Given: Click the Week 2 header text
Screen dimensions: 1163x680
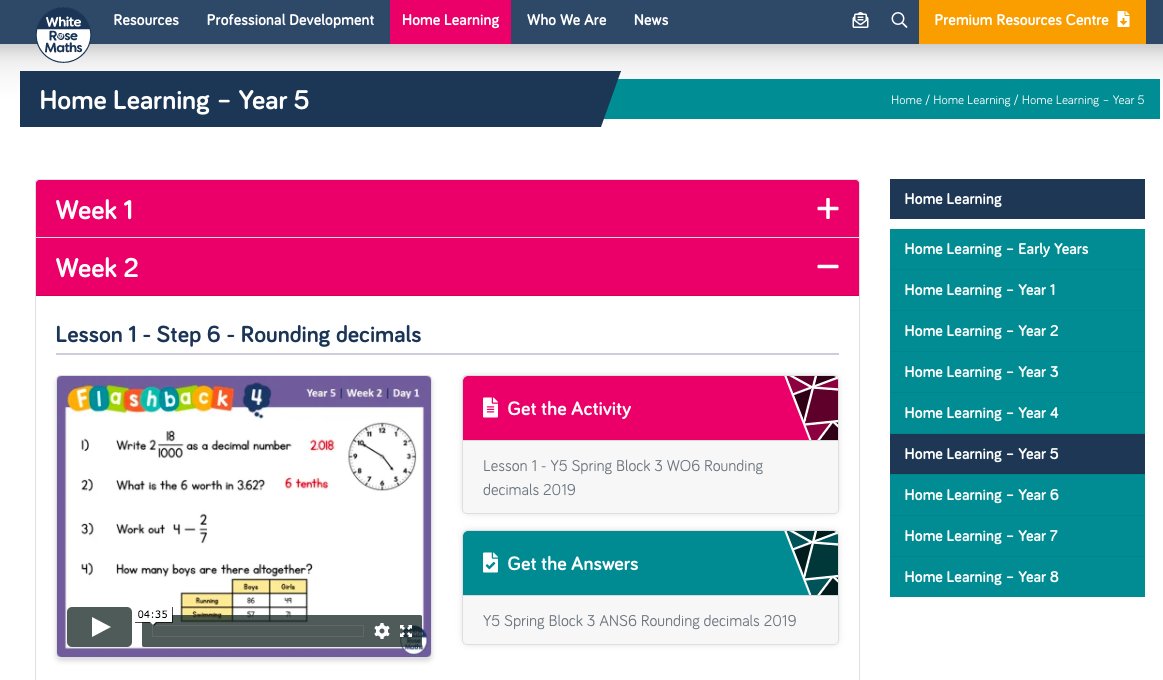Looking at the screenshot, I should (x=97, y=268).
